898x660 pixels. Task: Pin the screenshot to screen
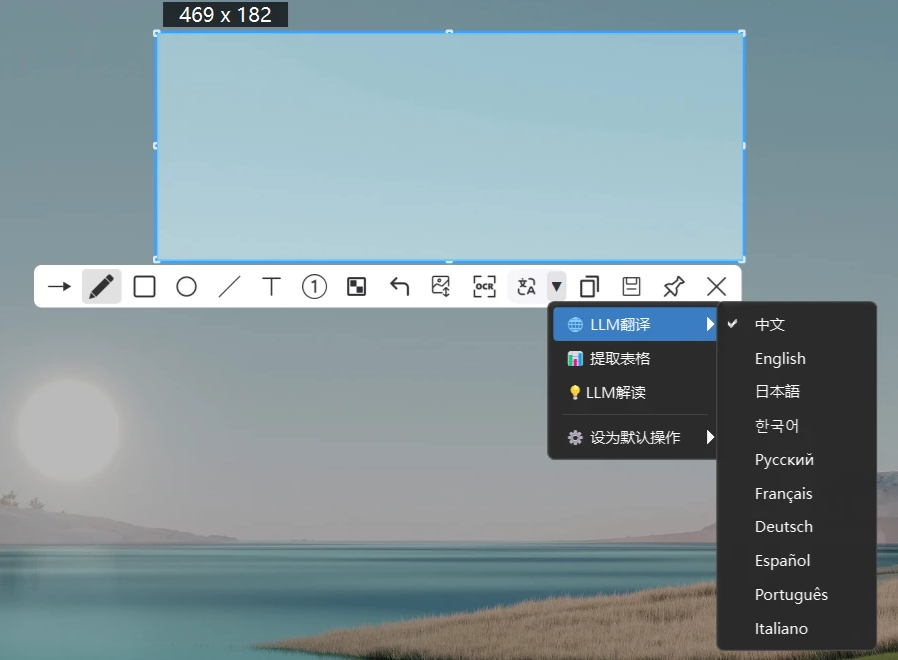[x=674, y=287]
